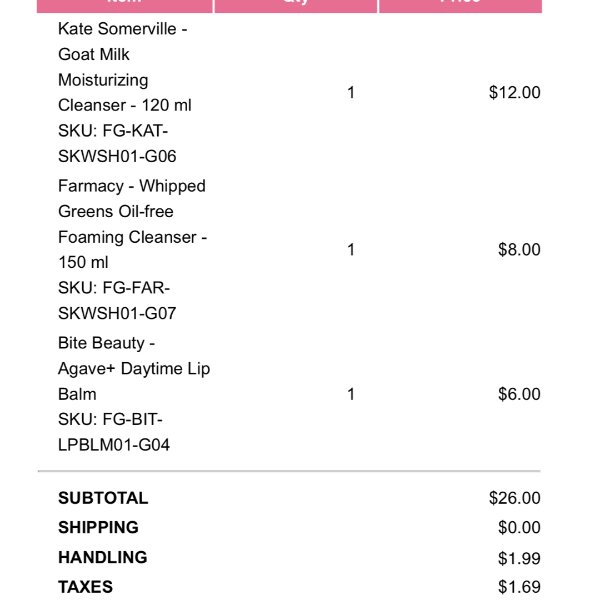600x600 pixels.
Task: Click the SHIPPING label
Action: tap(98, 528)
